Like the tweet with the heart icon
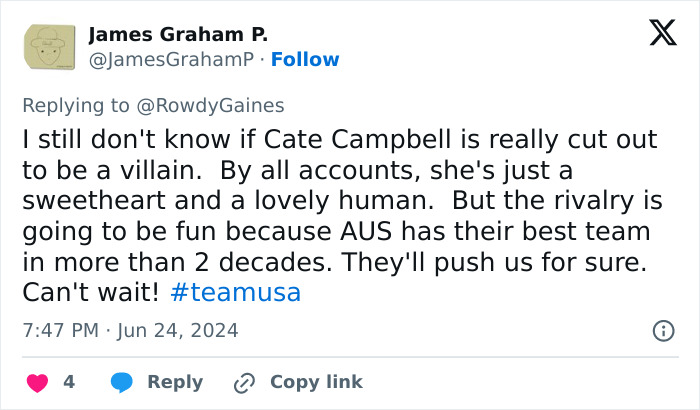700x410 pixels. coord(38,382)
